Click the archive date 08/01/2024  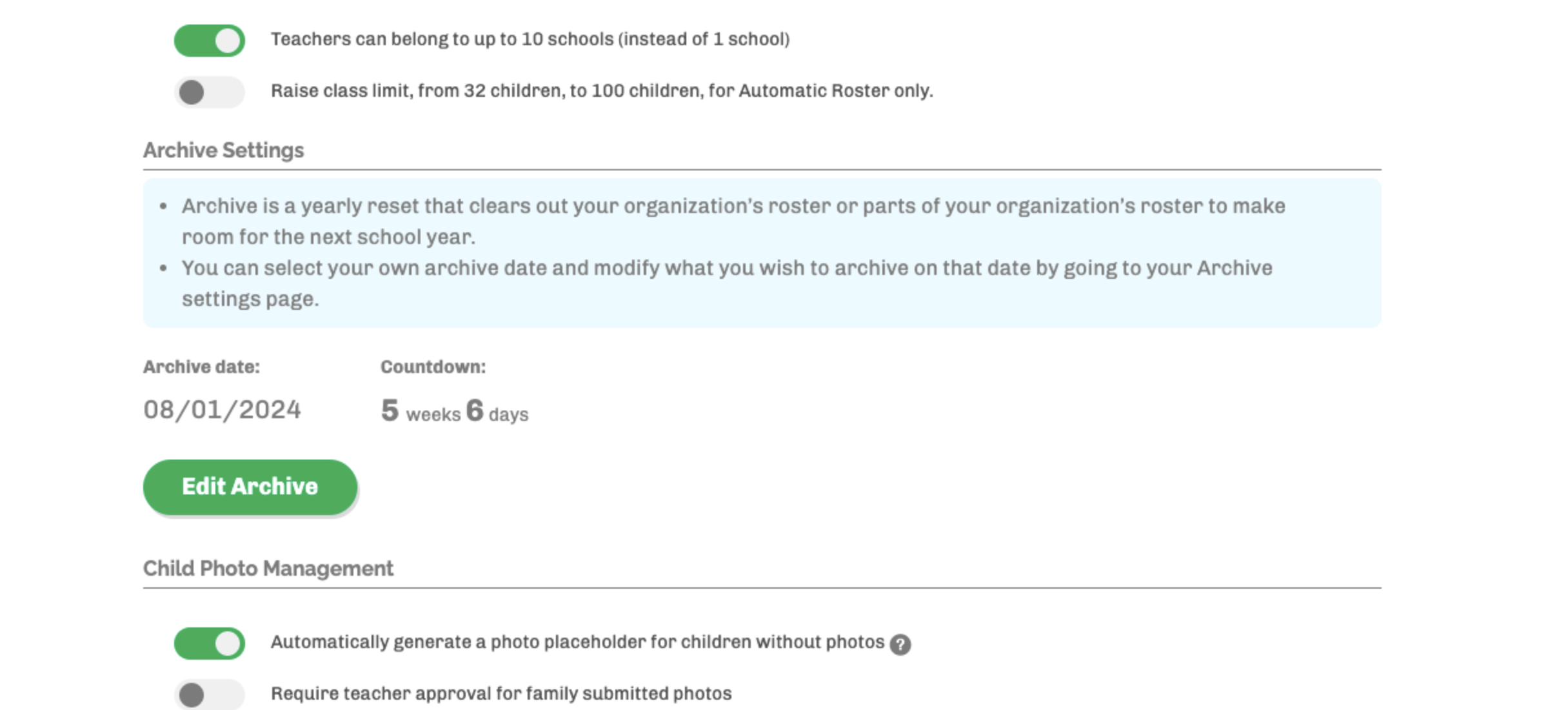222,410
